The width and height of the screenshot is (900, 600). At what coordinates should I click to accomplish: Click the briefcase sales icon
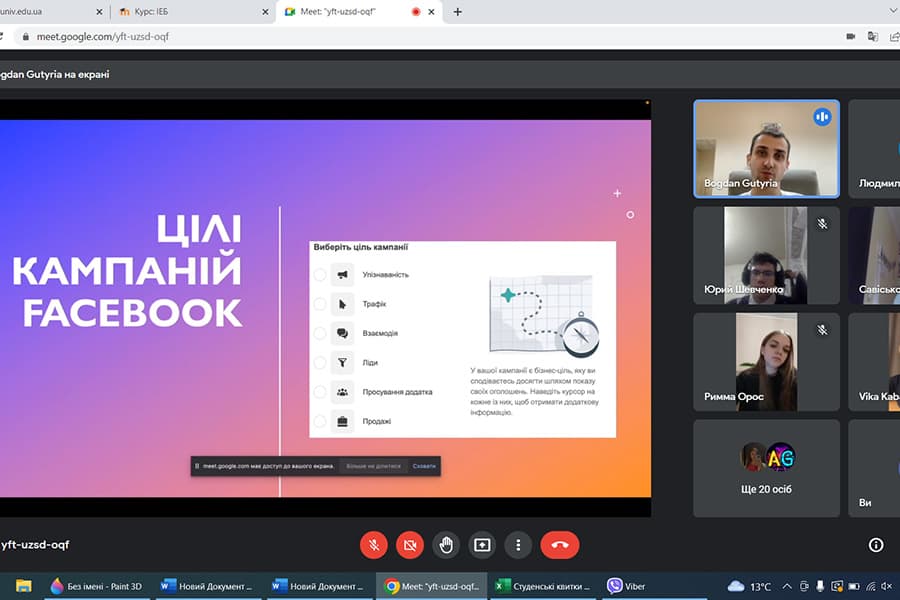coord(342,421)
